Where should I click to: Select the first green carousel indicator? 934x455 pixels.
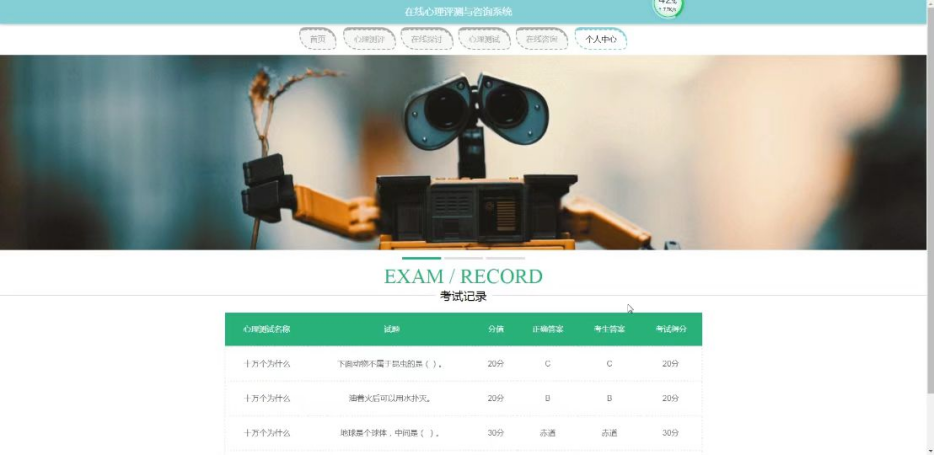pos(422,258)
